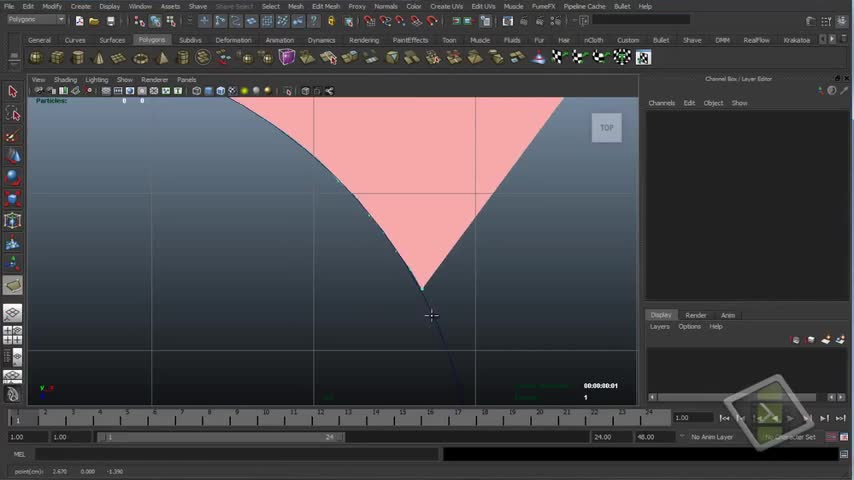Click the TOP view cube
The image size is (854, 480).
pyautogui.click(x=607, y=127)
